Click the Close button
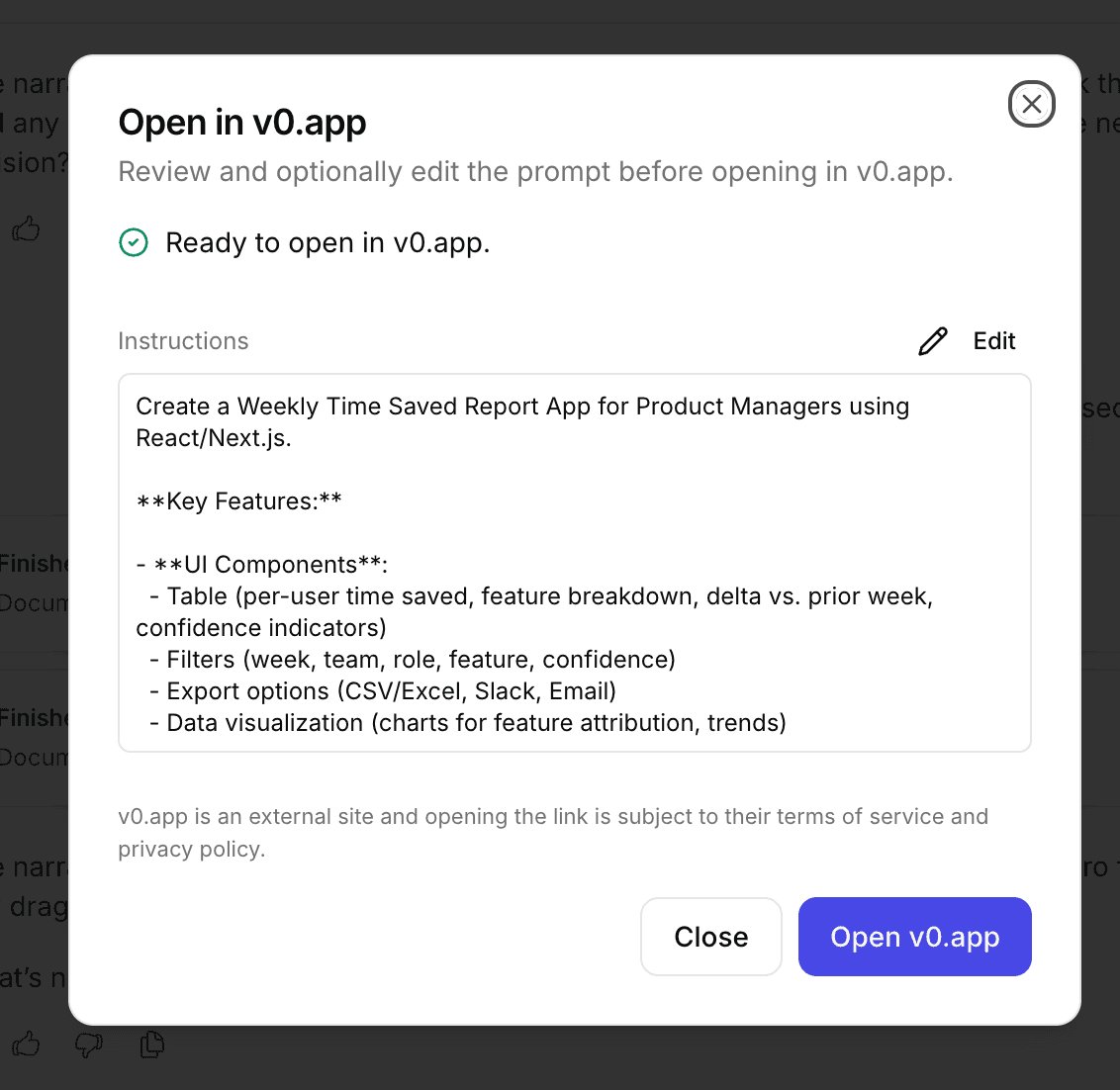 coord(710,936)
